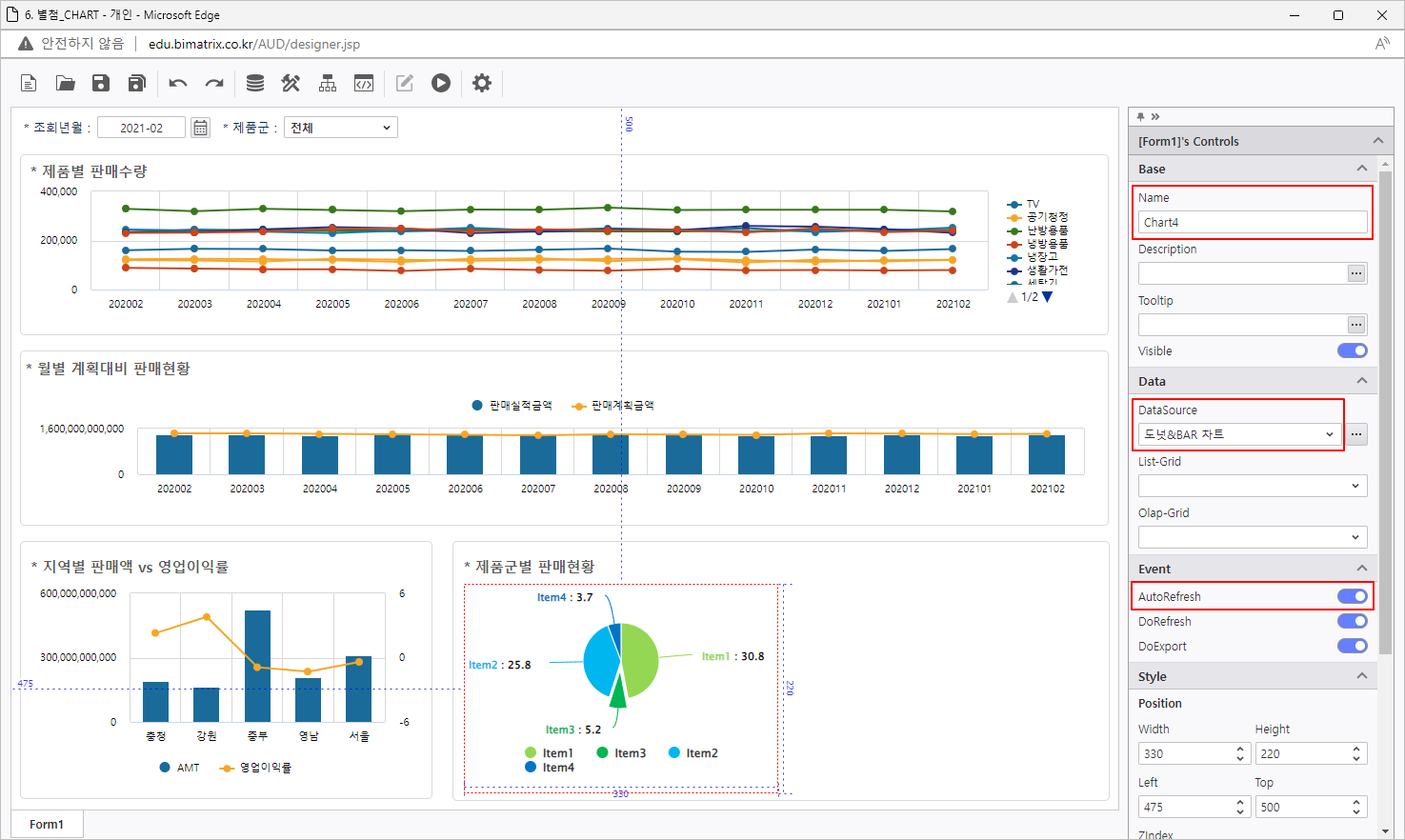Click the Item1 green legend swatch
1405x840 pixels.
531,753
